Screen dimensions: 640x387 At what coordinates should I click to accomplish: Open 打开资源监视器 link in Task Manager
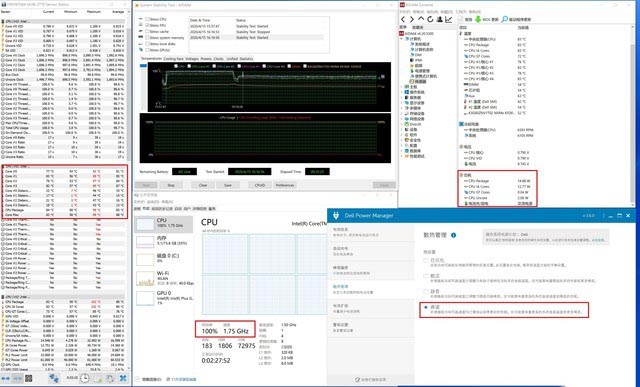point(183,379)
